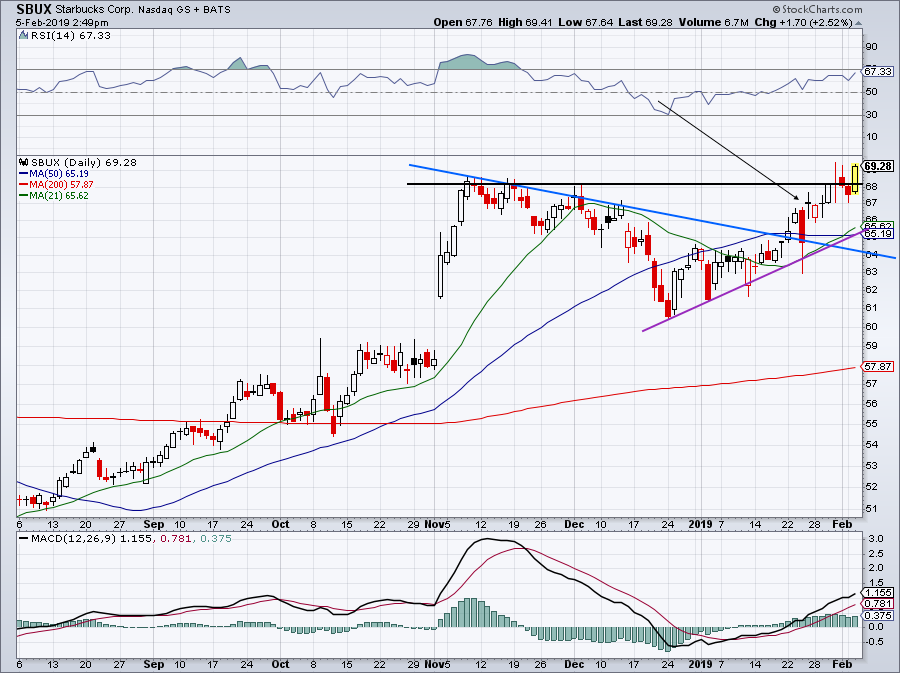This screenshot has width=900, height=673.
Task: Open the StockCharts.com copyright link
Action: coord(817,9)
